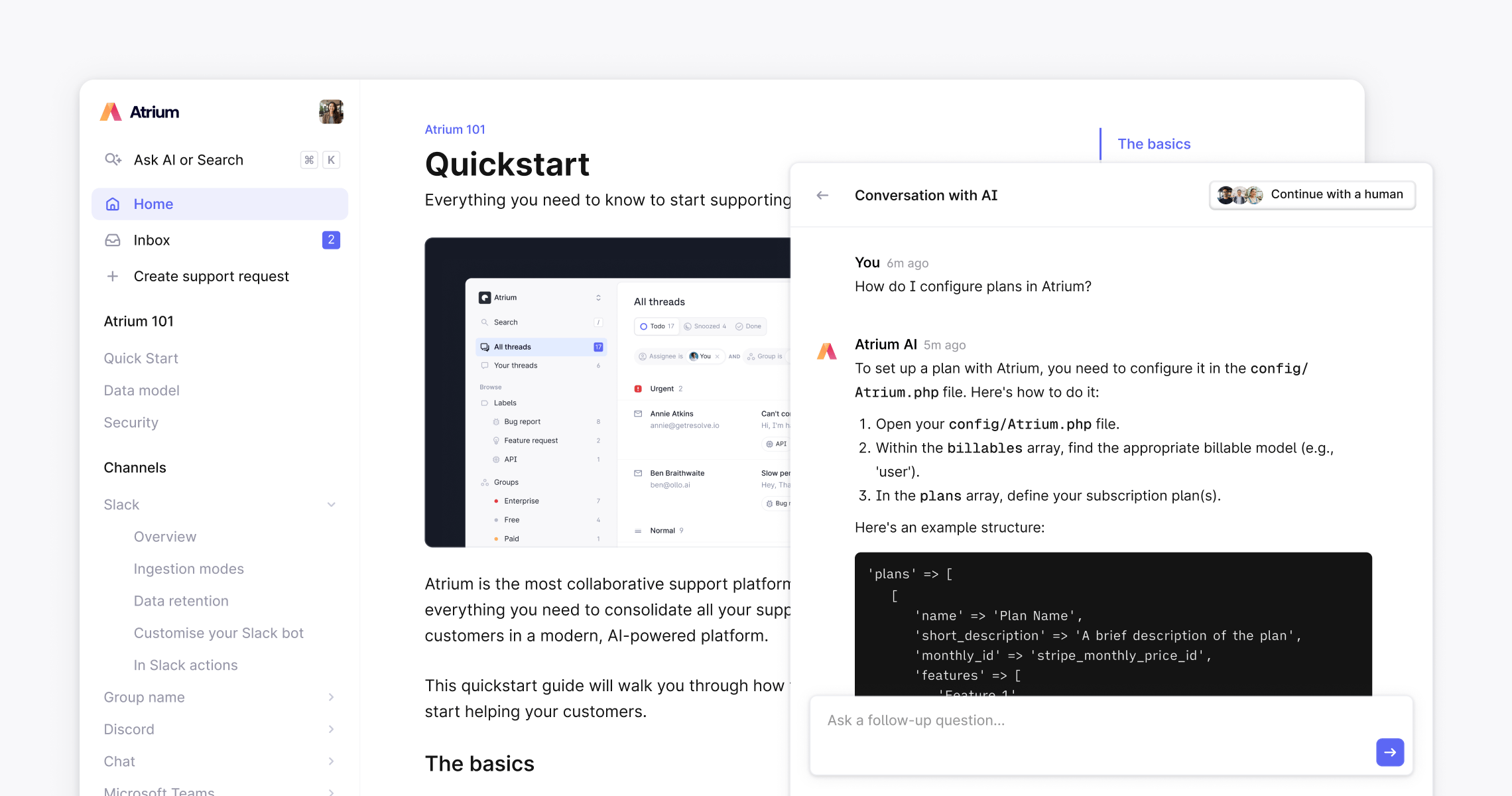Click the K key shortcut badge
The width and height of the screenshot is (1512, 796).
pos(331,160)
